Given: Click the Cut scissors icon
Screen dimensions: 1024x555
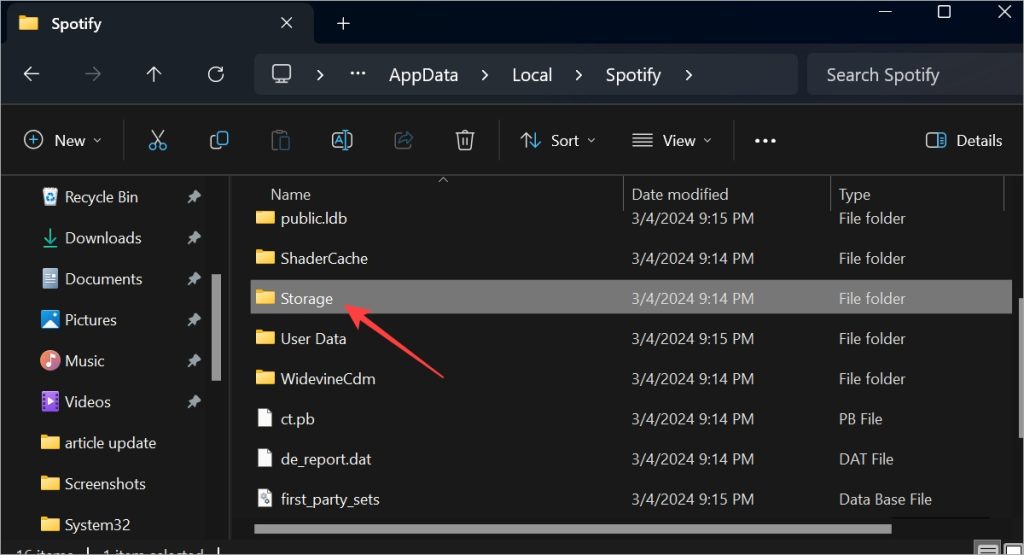Looking at the screenshot, I should [x=157, y=140].
